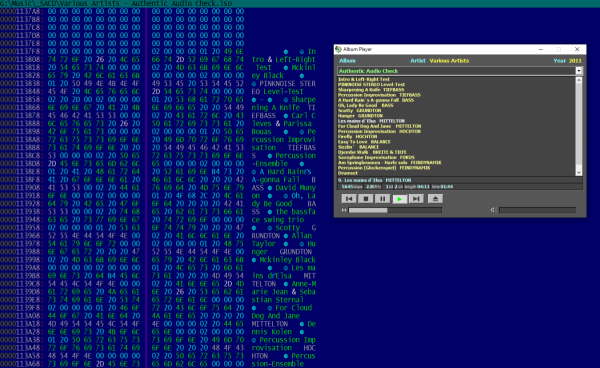Screen dimensions: 600x368
Task: Click the Various Artists artist name
Action: [449, 60]
